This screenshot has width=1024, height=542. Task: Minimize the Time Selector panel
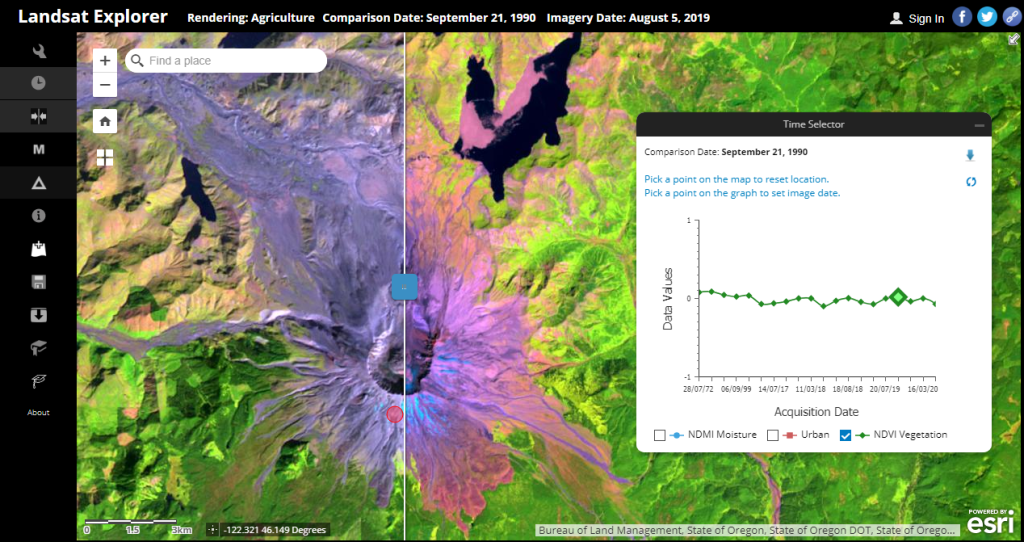click(x=979, y=125)
